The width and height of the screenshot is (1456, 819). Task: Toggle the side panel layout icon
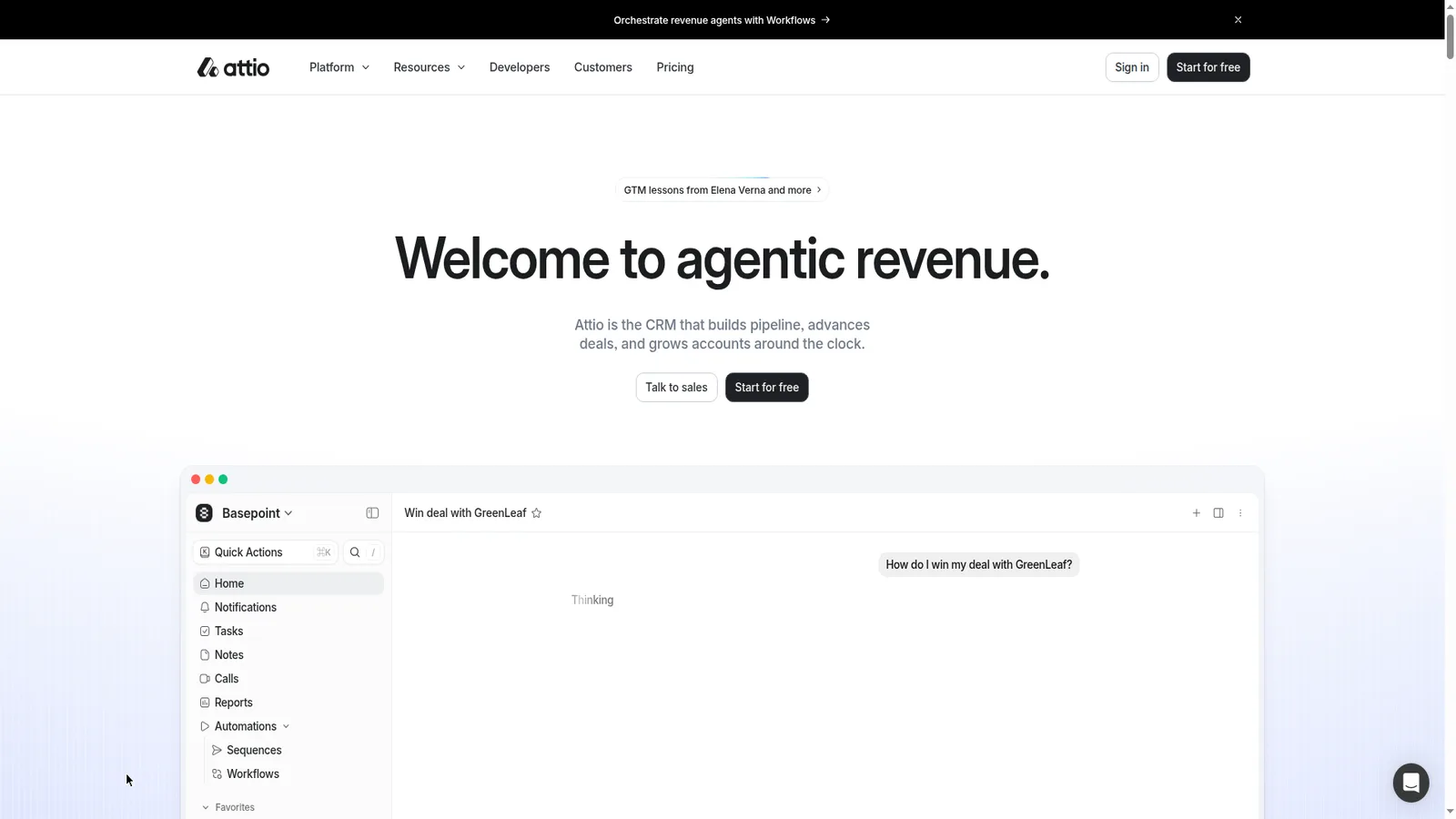click(x=1218, y=513)
